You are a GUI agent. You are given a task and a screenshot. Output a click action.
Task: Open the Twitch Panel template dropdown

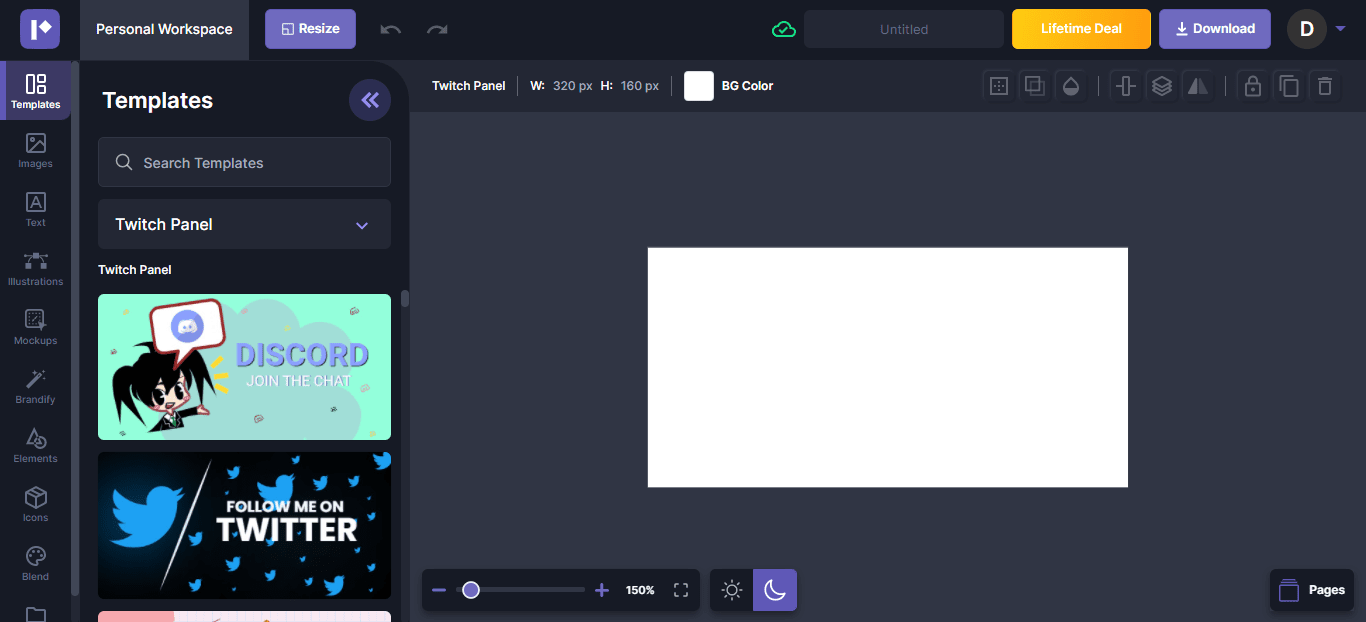[244, 224]
